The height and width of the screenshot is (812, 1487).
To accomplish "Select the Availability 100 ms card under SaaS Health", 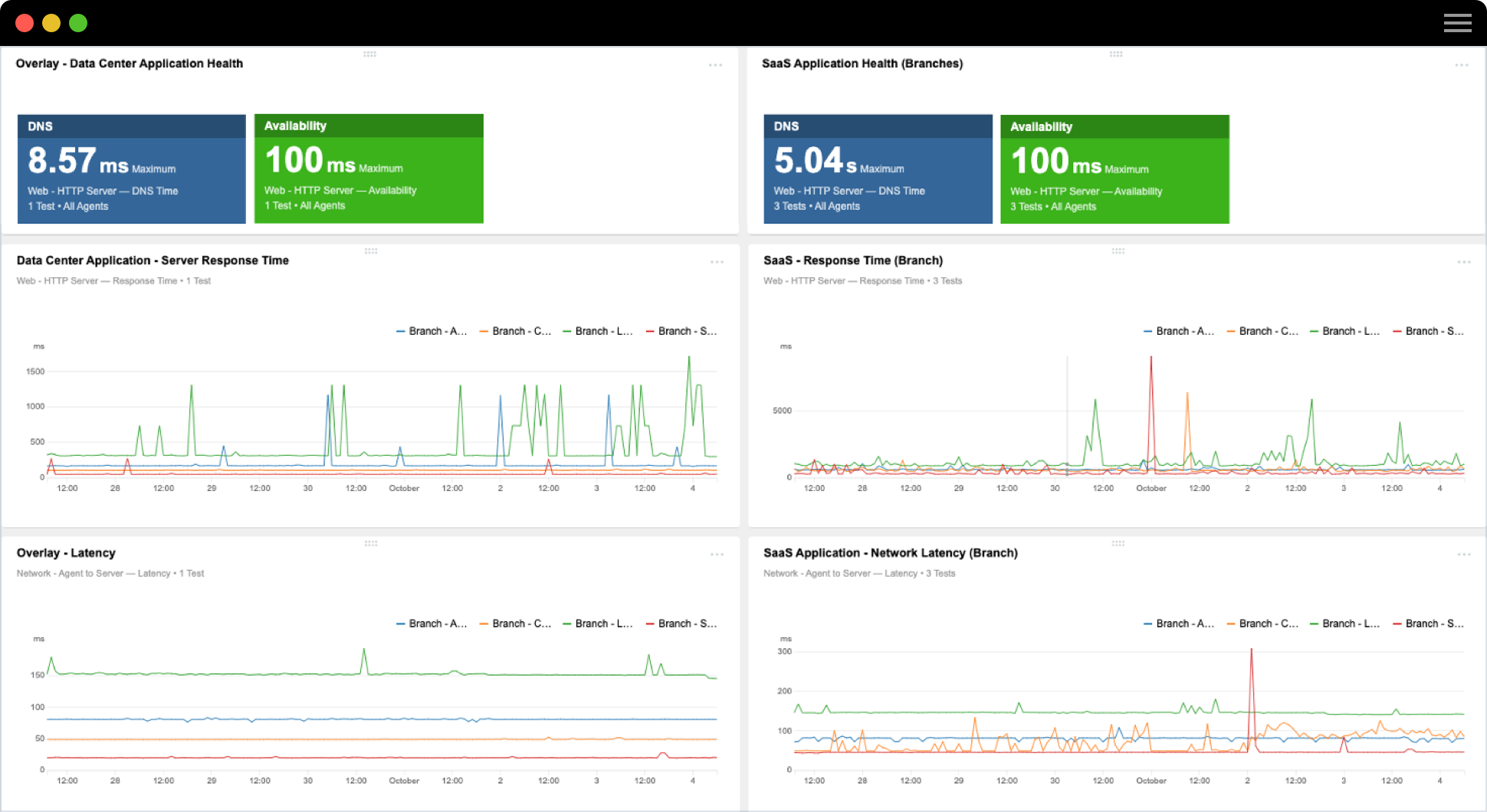I will tap(1114, 168).
